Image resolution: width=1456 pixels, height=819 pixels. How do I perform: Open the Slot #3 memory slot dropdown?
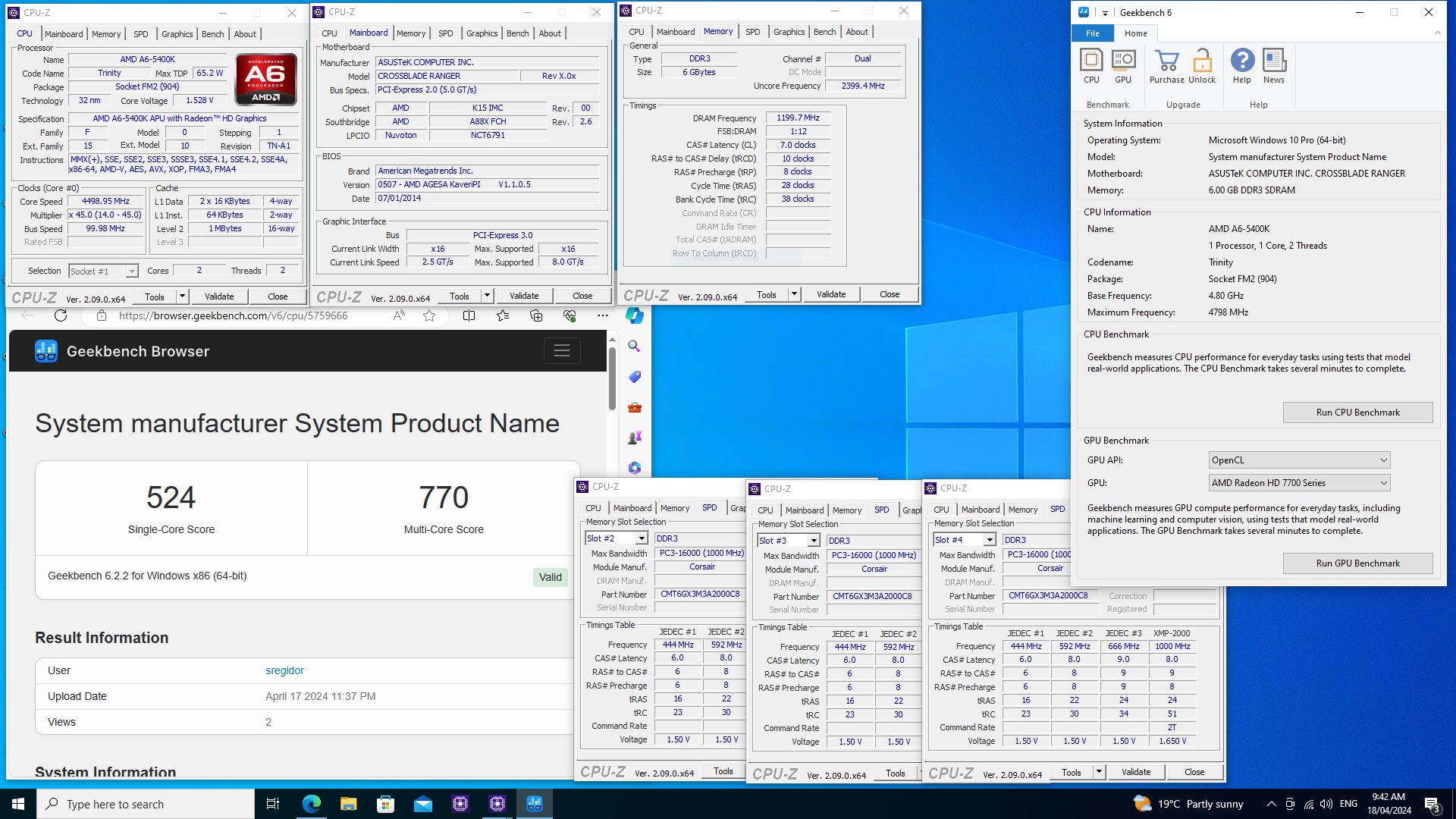tap(814, 541)
